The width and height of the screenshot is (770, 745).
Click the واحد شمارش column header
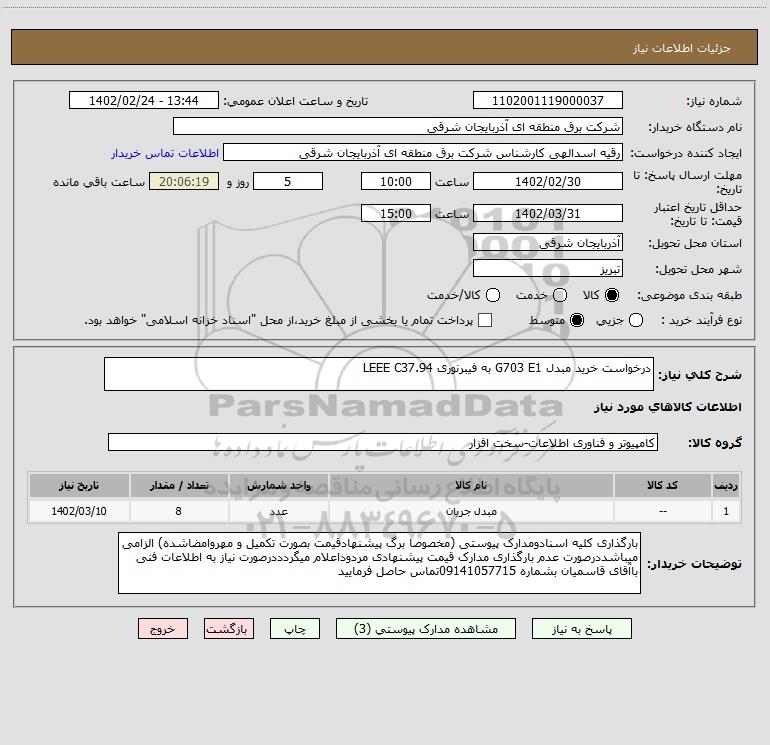click(278, 486)
